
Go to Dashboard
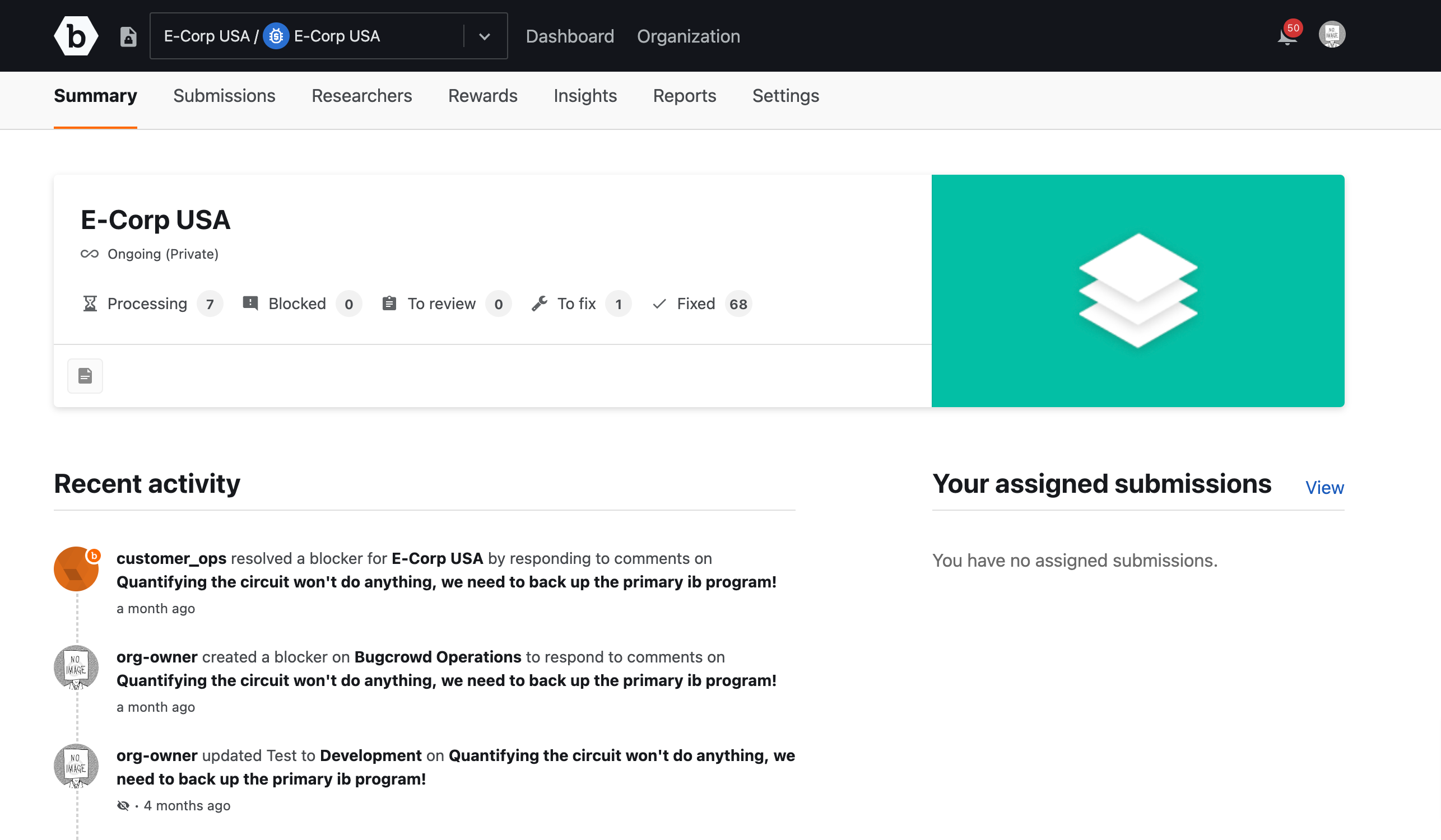pos(570,36)
